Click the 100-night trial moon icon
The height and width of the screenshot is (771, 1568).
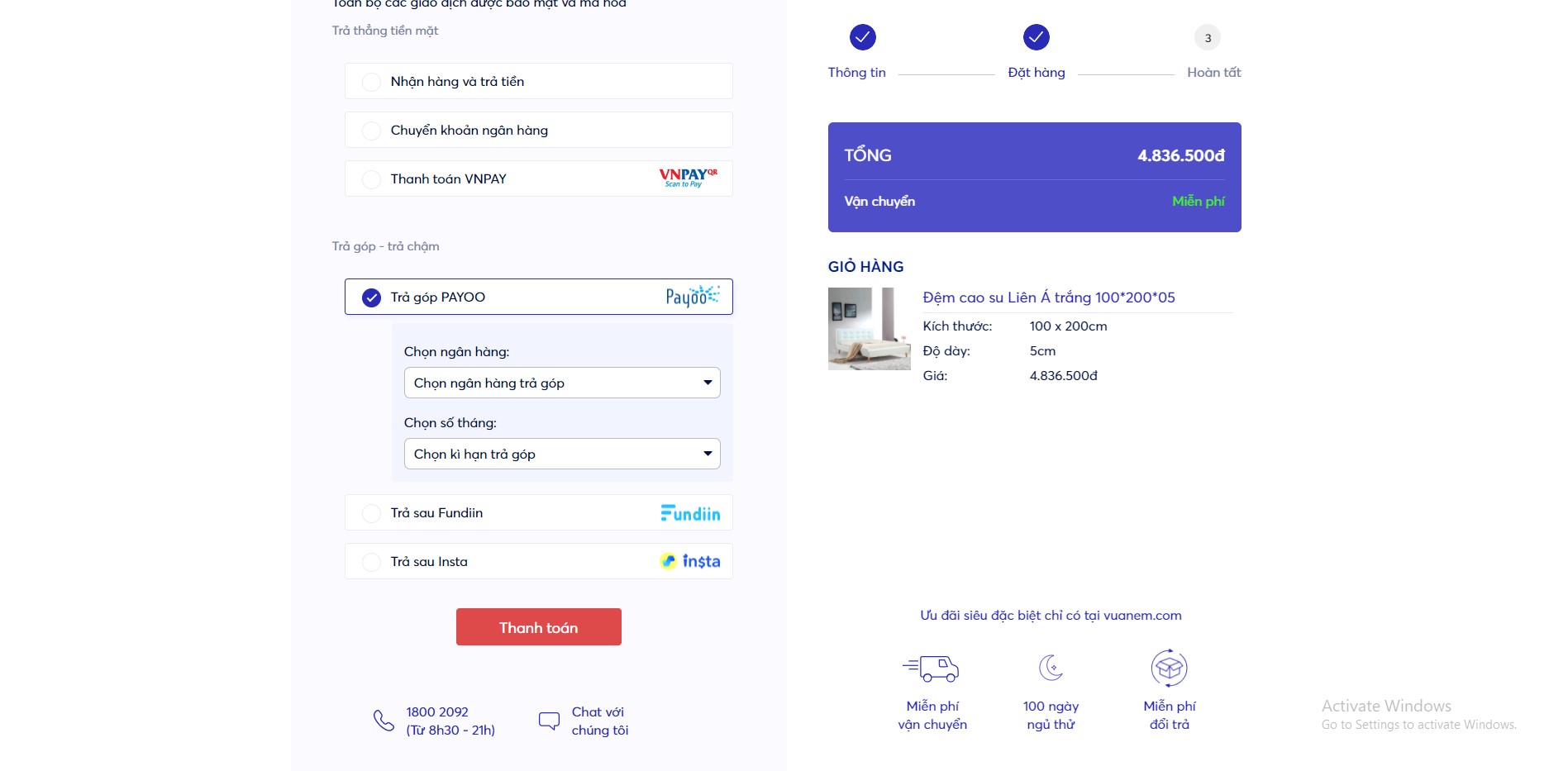point(1051,668)
